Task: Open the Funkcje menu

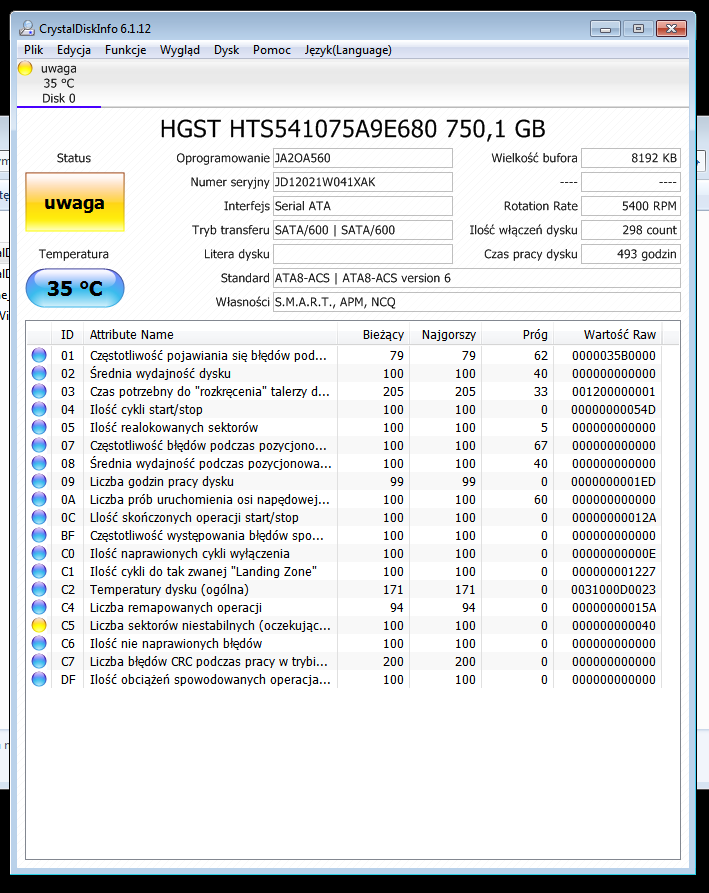Action: 125,50
